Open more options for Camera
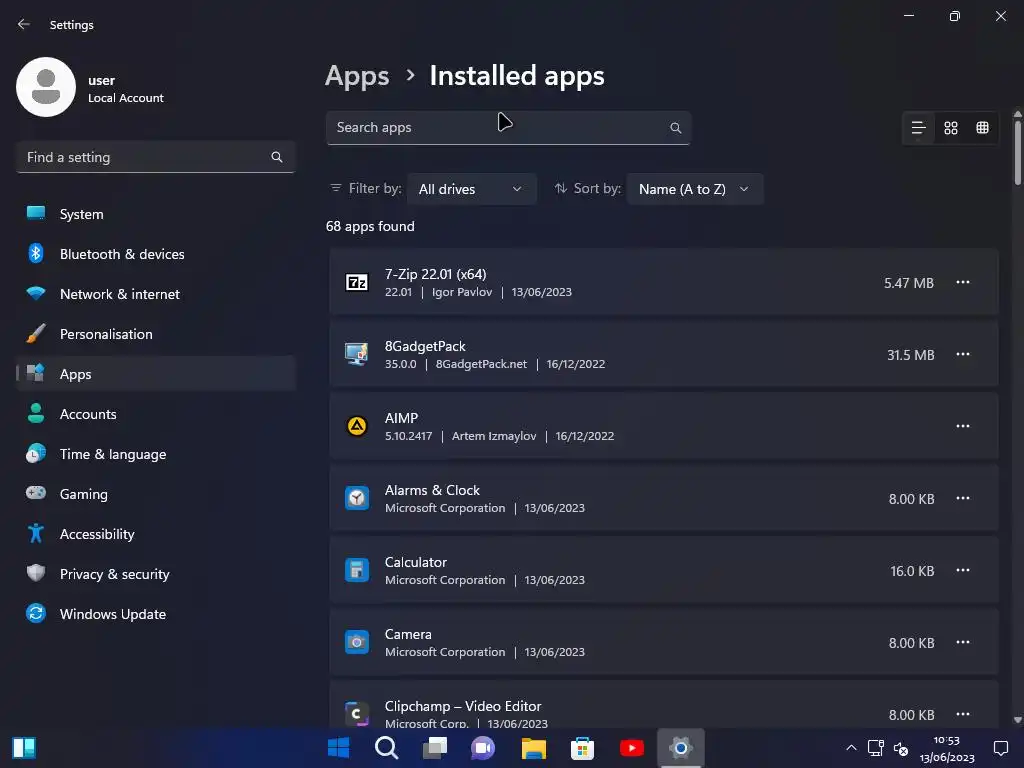The image size is (1024, 768). coord(963,643)
